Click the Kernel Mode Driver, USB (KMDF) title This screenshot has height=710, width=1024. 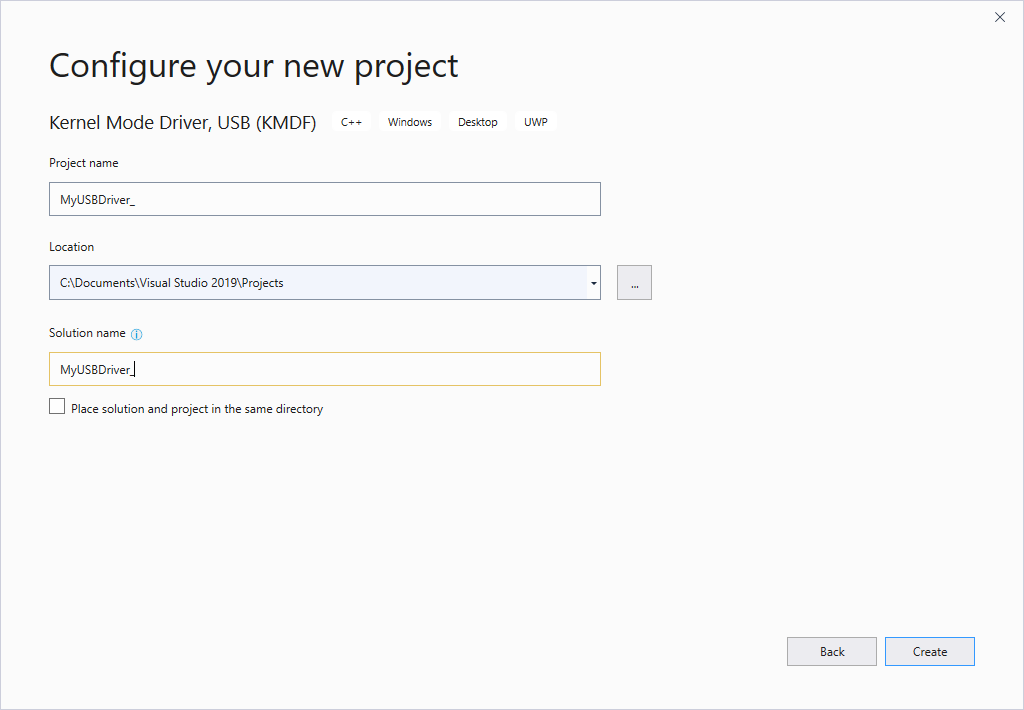(183, 122)
